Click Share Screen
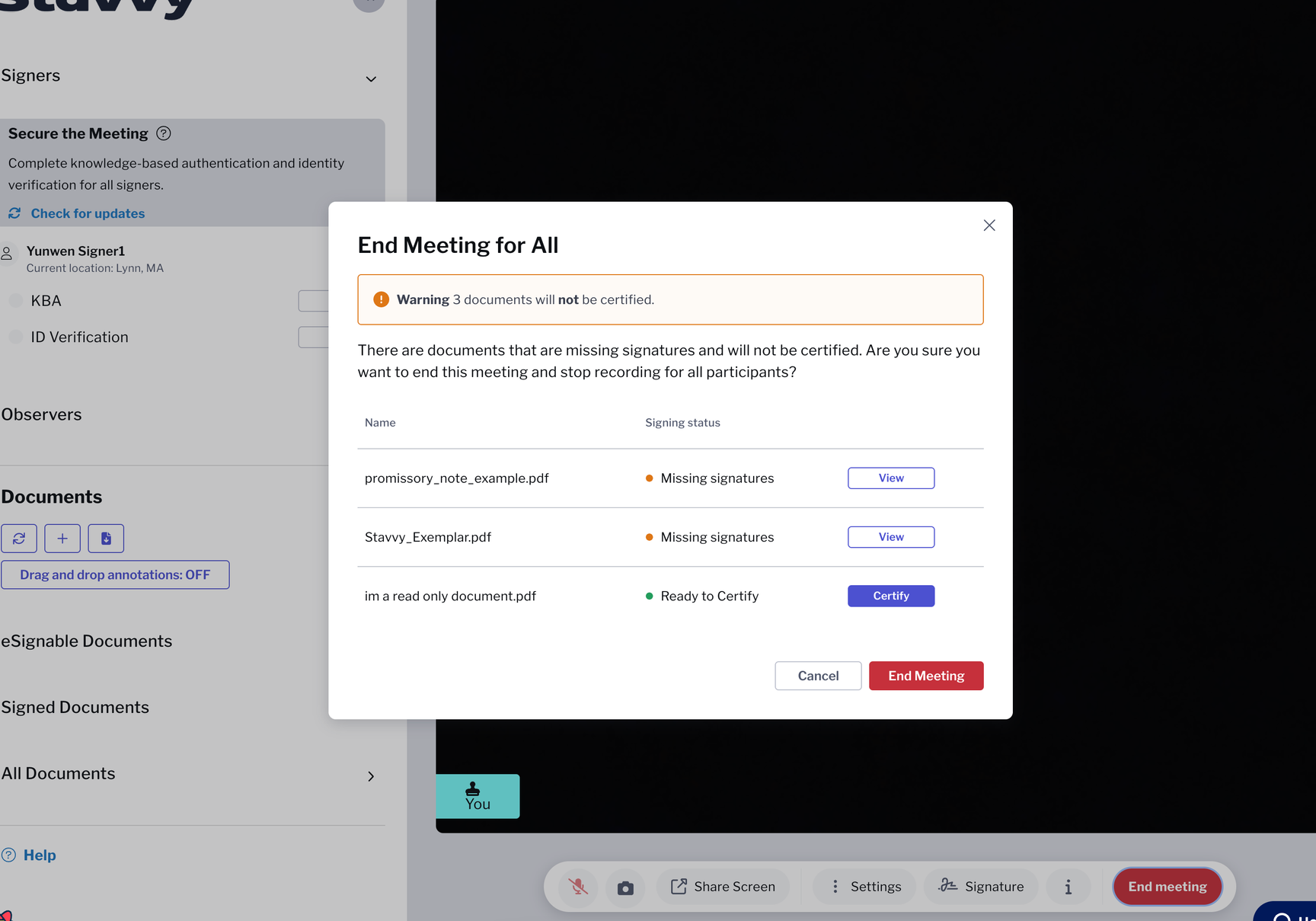The height and width of the screenshot is (921, 1316). click(x=723, y=887)
